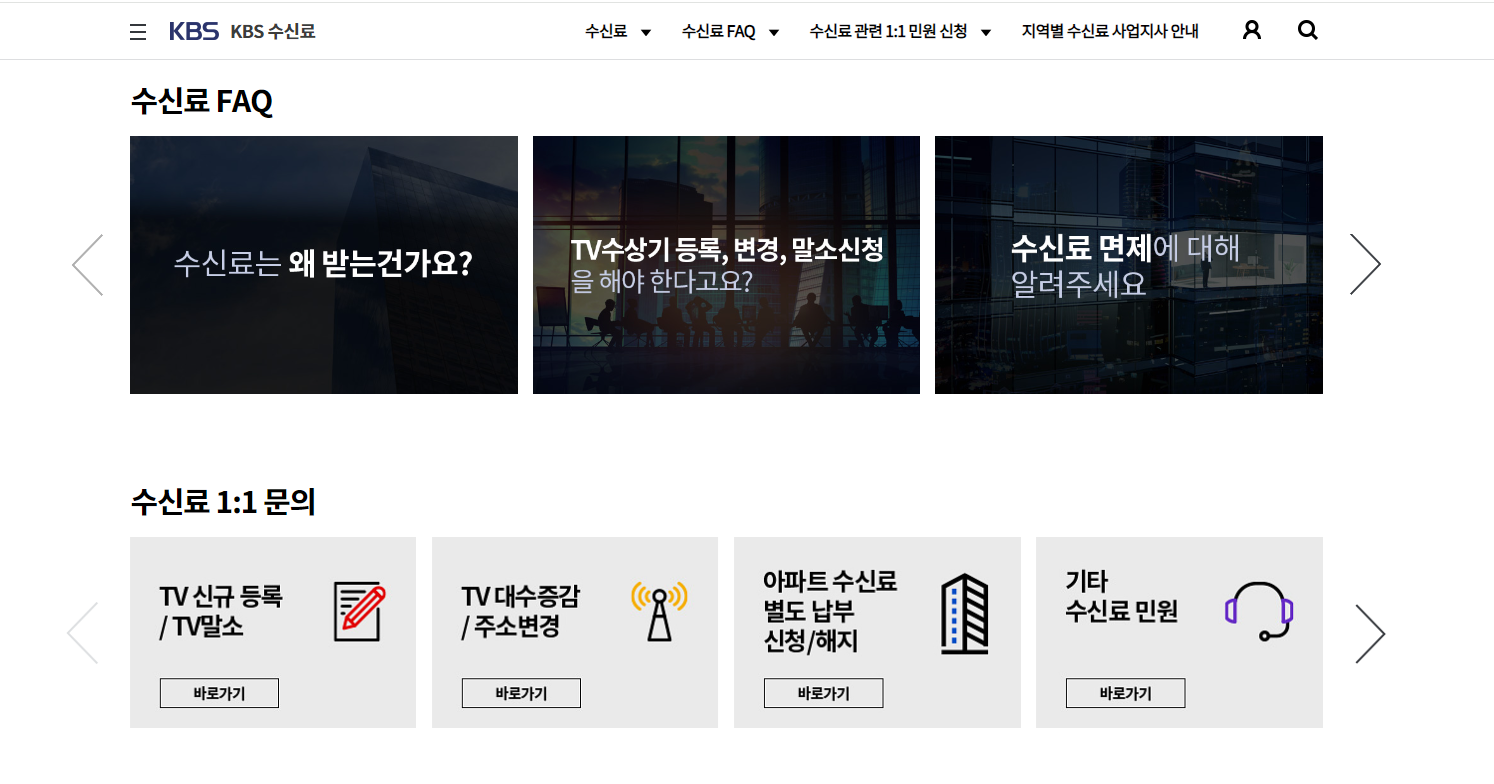Click 바로가기 under TV 대수증감
This screenshot has height=784, width=1494.
[521, 693]
